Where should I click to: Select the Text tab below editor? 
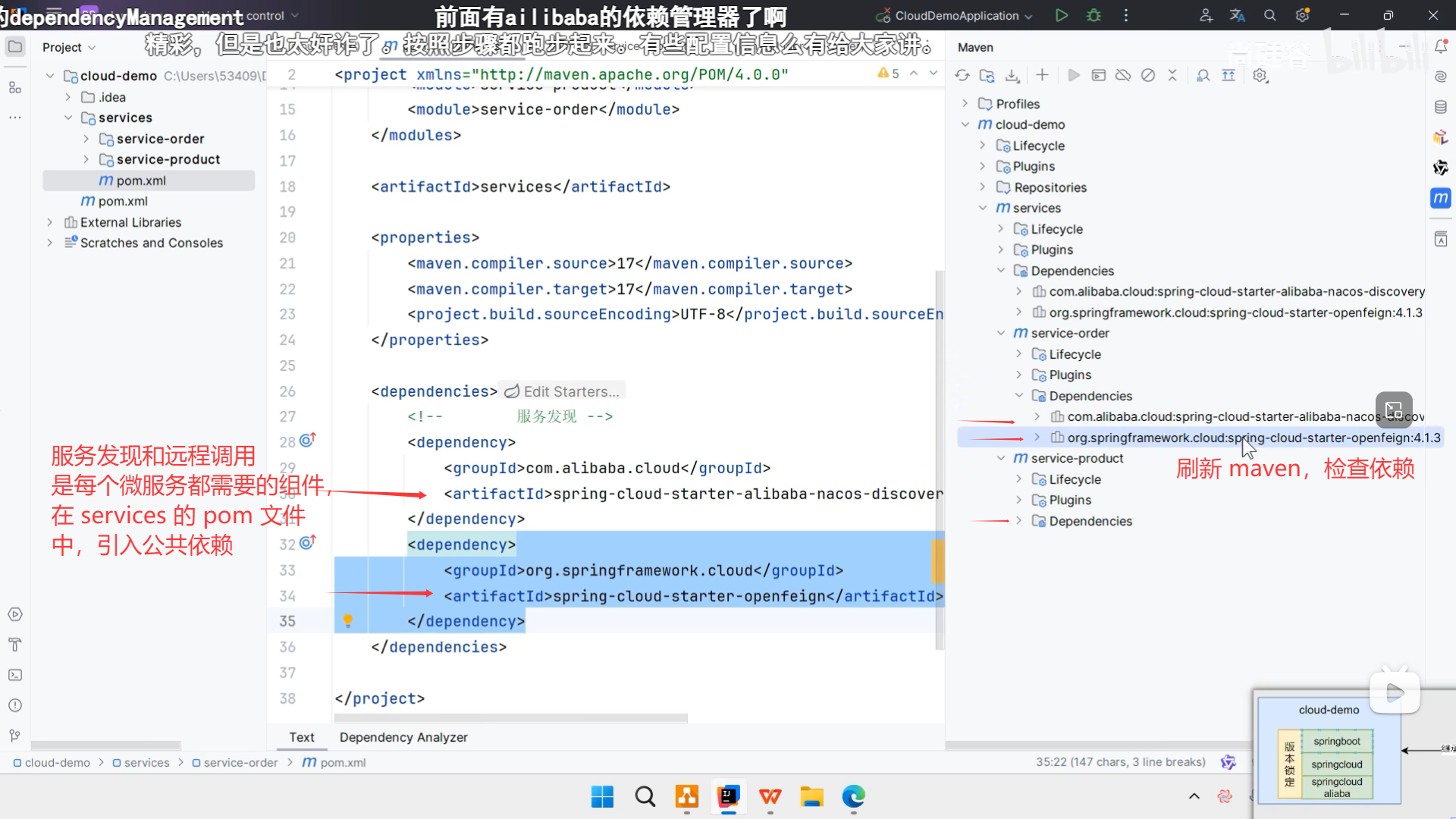click(x=301, y=737)
